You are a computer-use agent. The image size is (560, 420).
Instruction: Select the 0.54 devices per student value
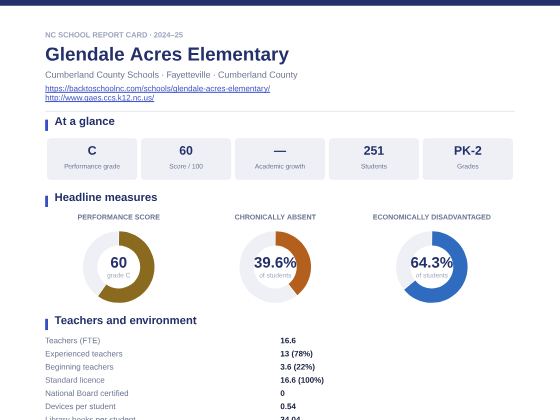[x=288, y=406]
